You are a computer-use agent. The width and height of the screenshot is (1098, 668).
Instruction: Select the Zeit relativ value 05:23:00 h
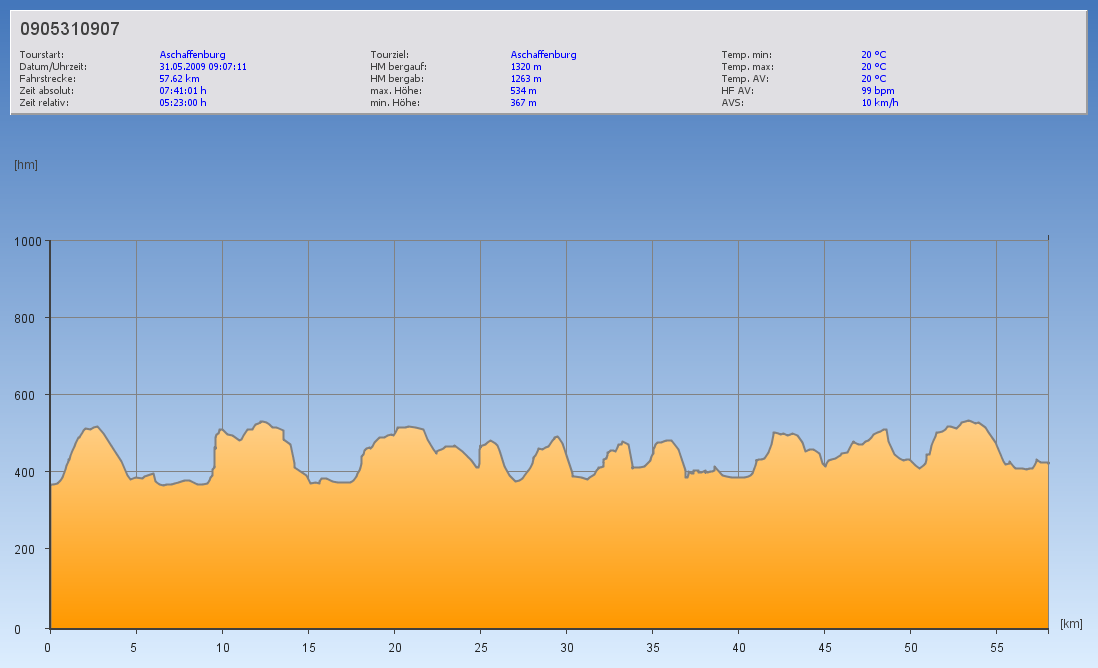183,102
